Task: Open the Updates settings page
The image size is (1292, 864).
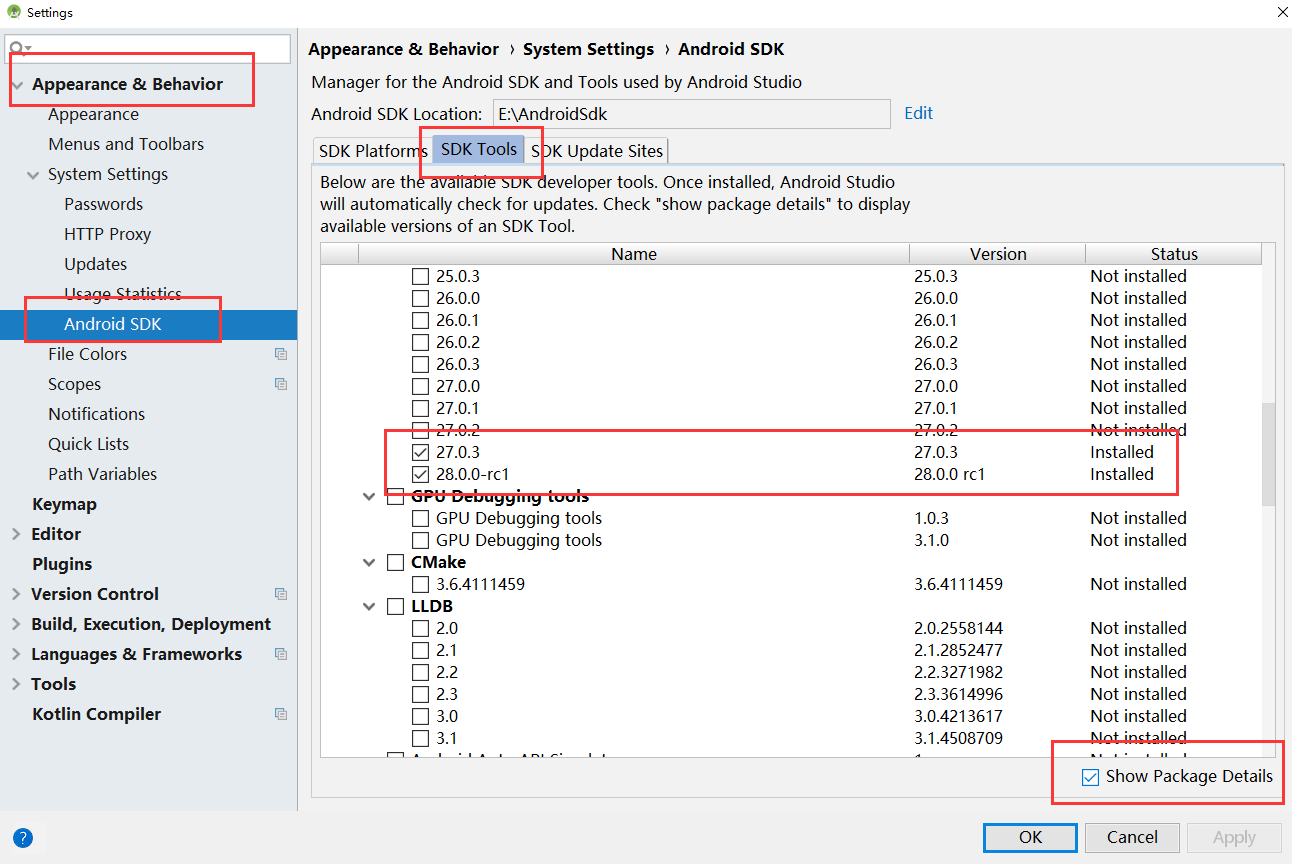Action: 95,264
